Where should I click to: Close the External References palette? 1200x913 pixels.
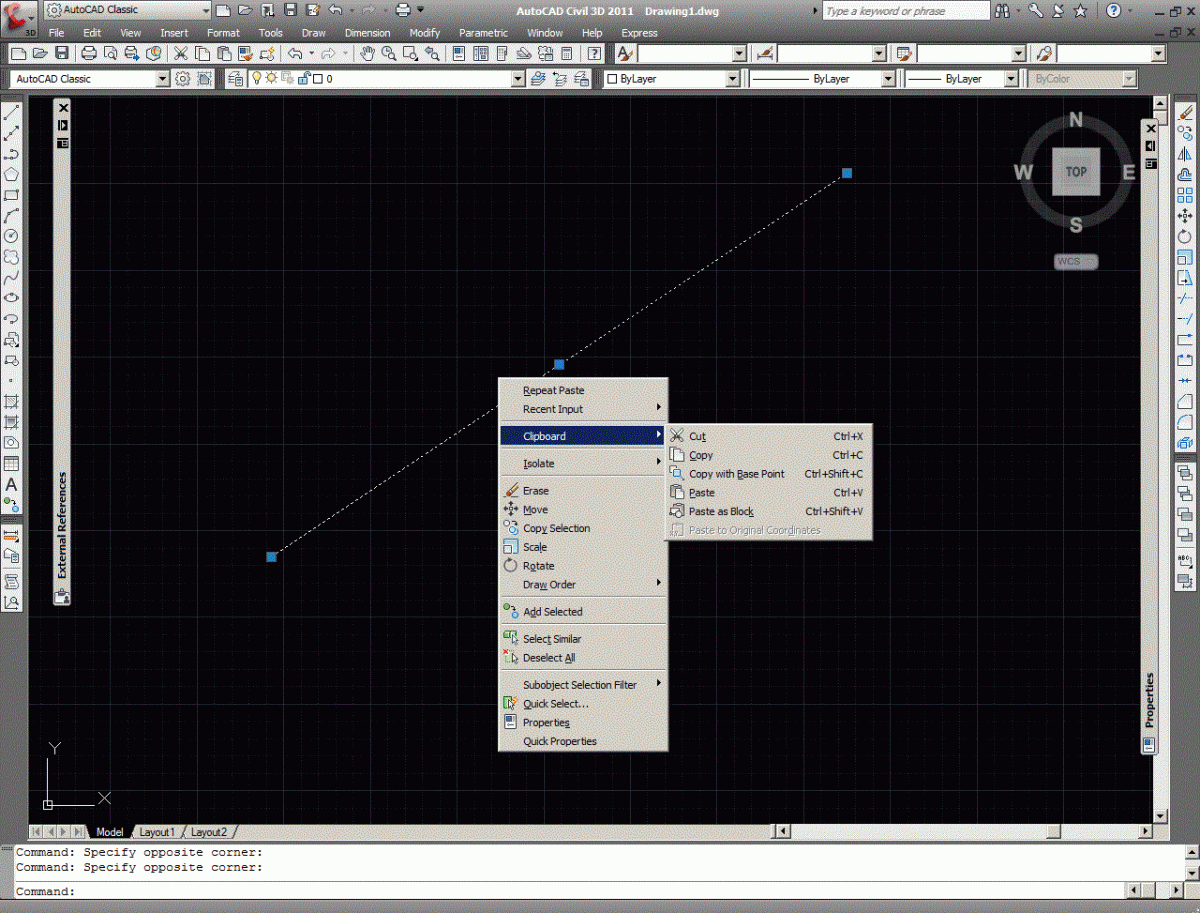62,107
